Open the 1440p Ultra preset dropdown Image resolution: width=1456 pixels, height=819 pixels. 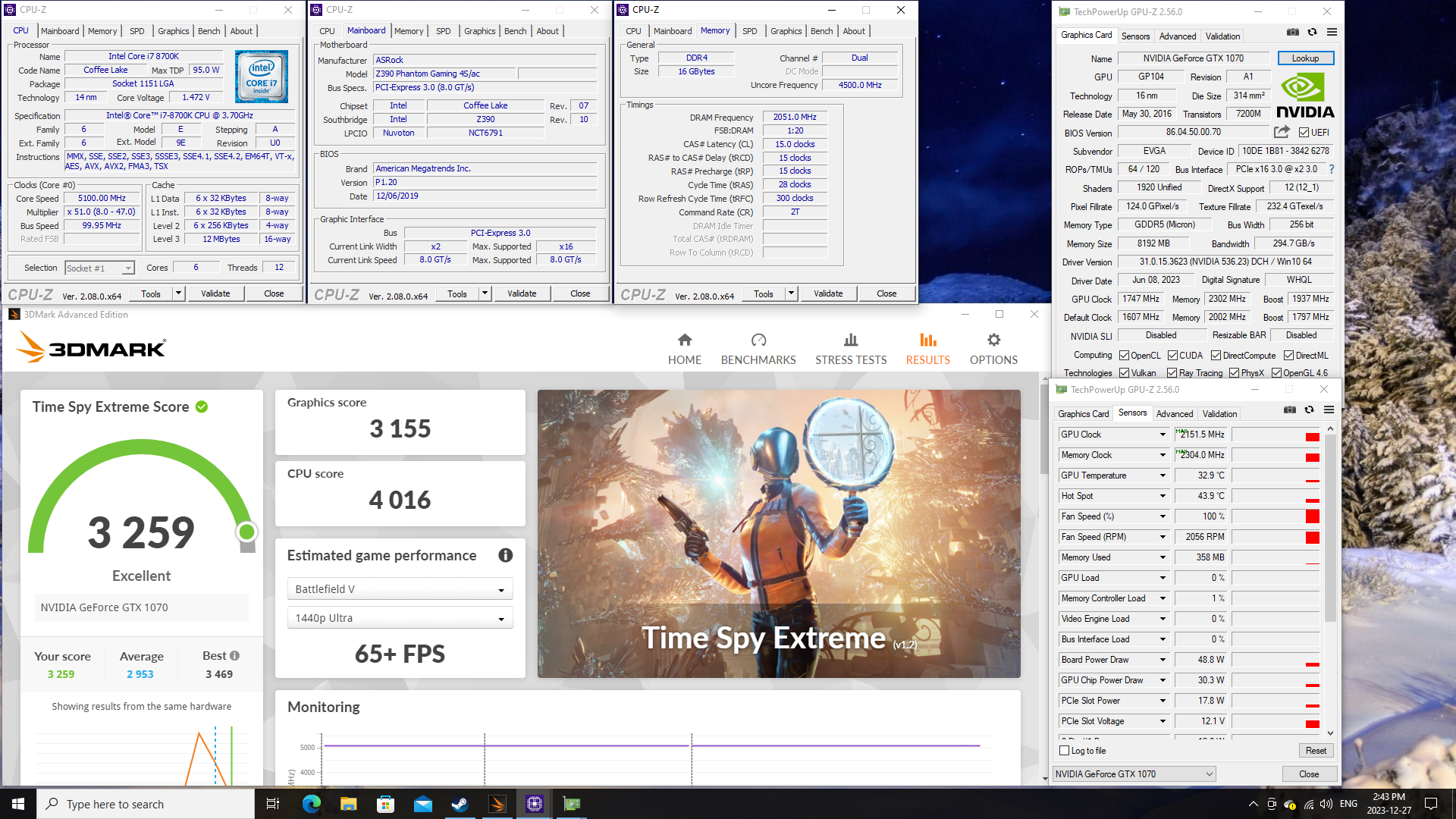(400, 618)
